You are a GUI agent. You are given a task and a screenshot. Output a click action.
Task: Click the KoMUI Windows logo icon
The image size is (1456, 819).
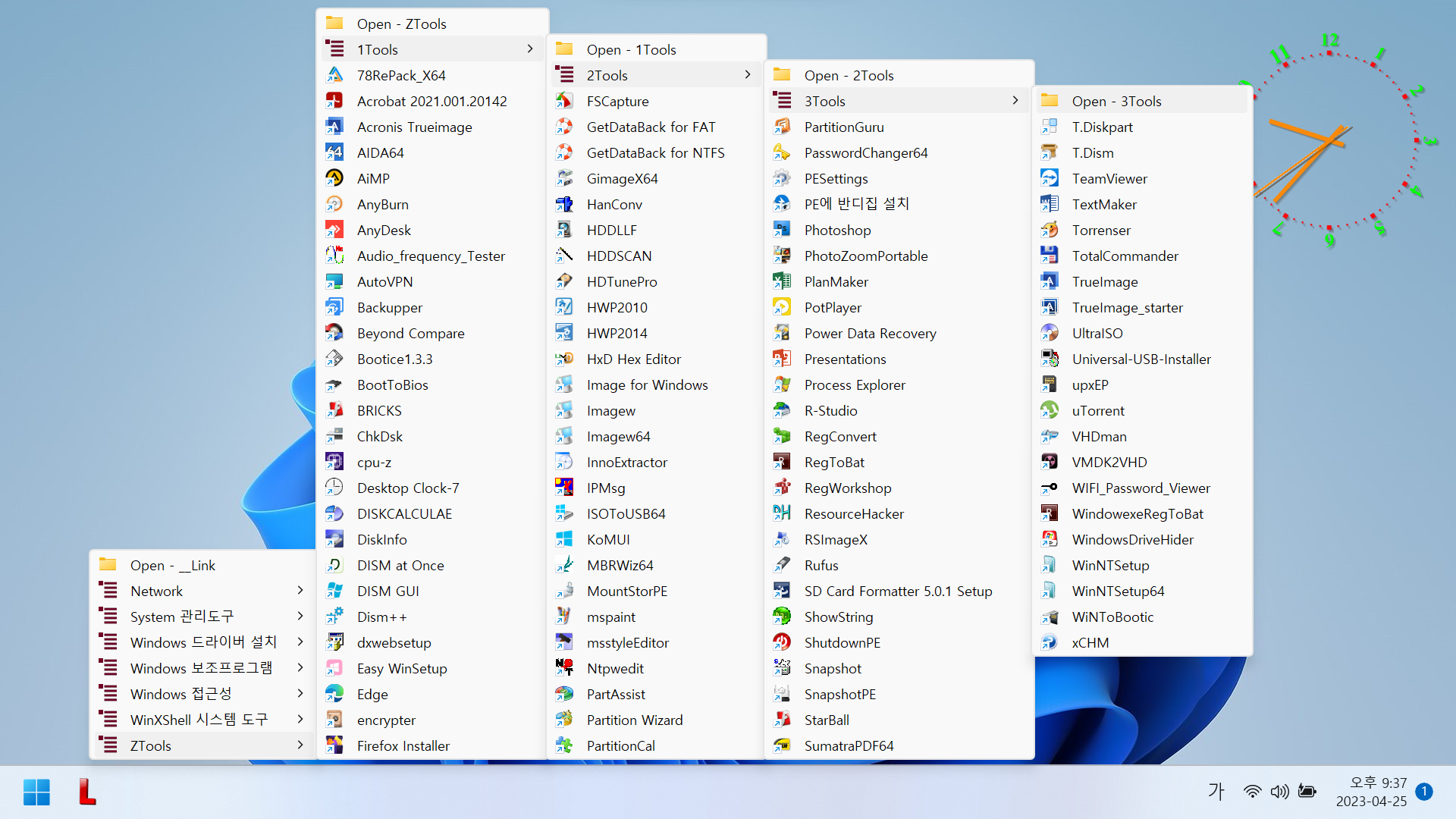point(564,539)
